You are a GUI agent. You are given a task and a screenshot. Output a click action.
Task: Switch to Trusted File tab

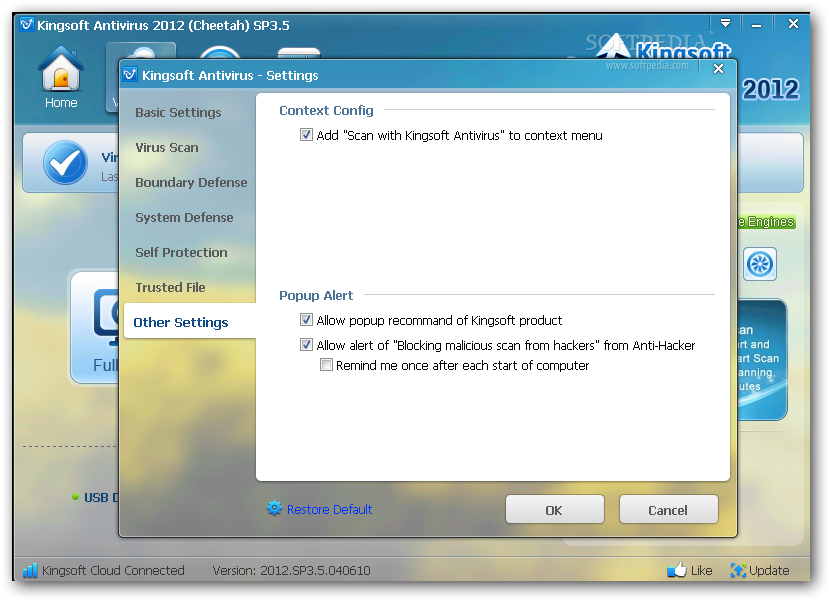170,287
